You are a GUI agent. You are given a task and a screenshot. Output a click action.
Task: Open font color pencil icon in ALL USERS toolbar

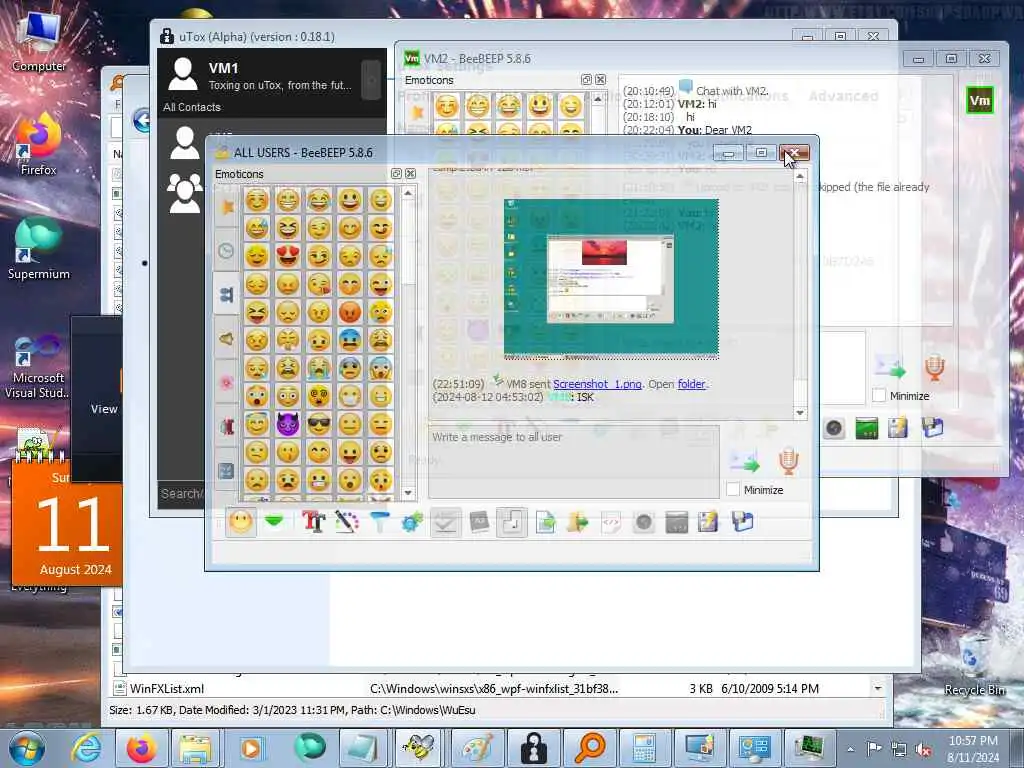[347, 522]
